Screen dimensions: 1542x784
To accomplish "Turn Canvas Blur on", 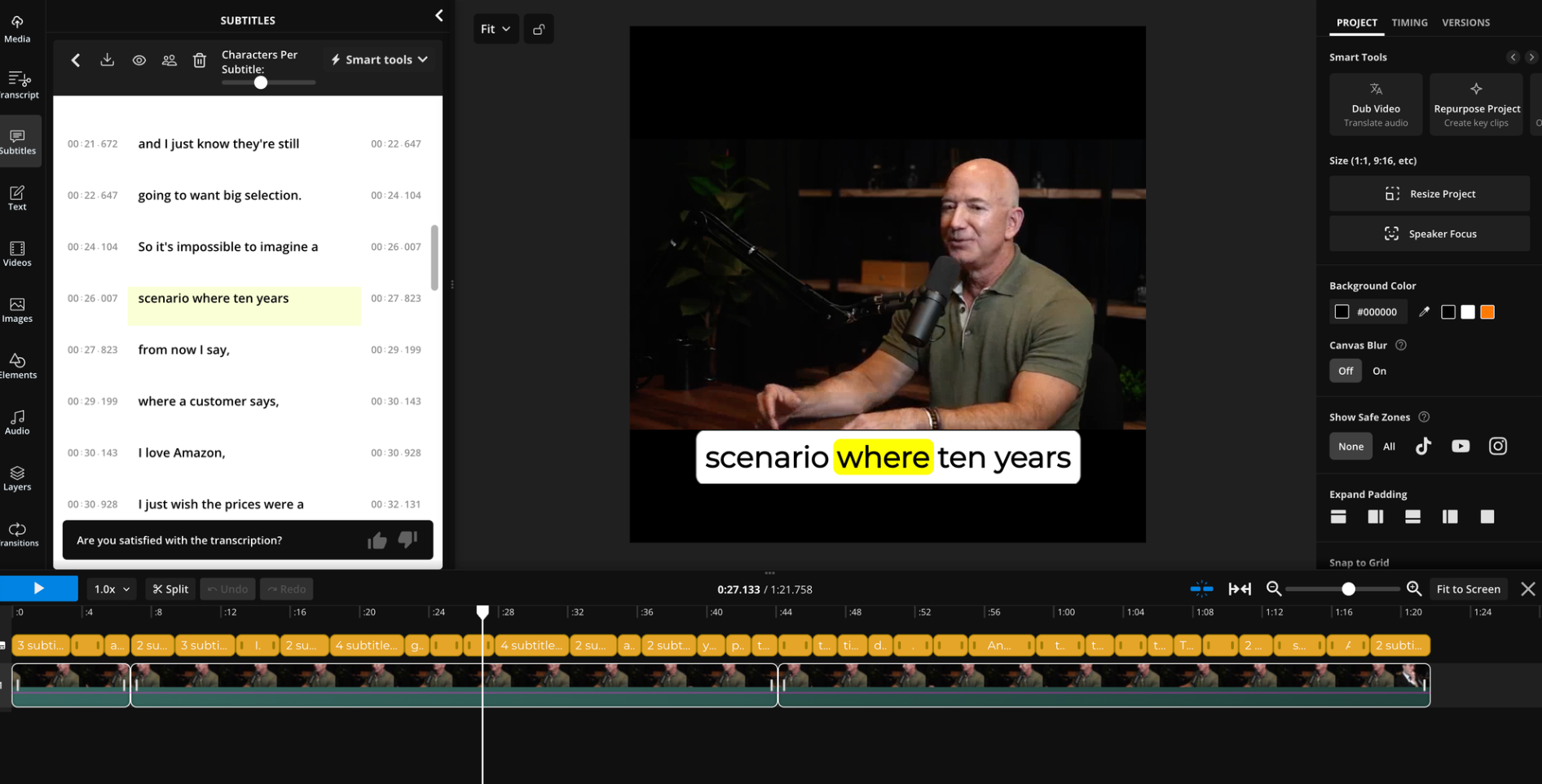I will pos(1379,371).
